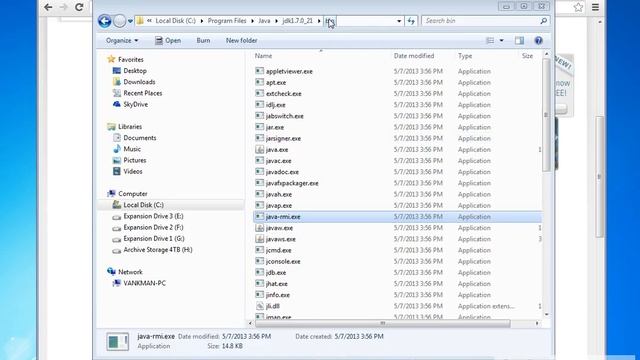Select the javac.exe file icon
This screenshot has width=640, height=360.
click(x=259, y=160)
